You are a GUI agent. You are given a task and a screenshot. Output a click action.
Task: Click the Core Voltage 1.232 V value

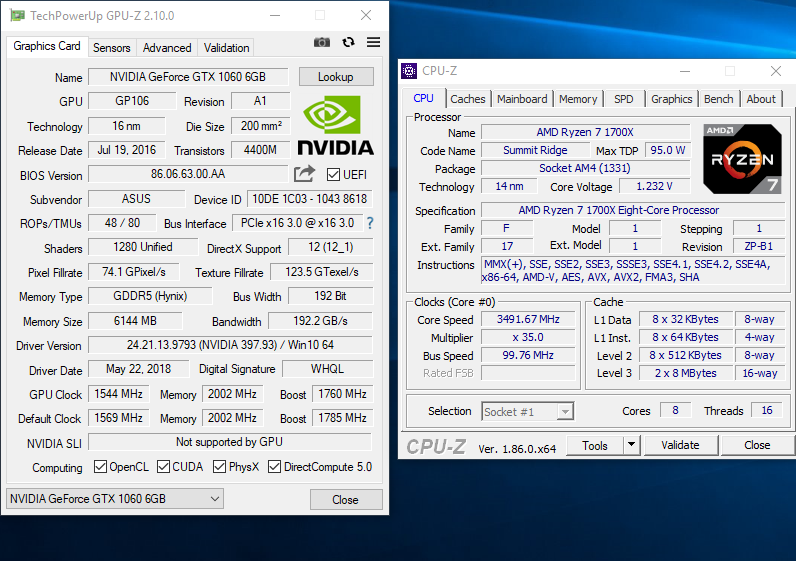[655, 186]
